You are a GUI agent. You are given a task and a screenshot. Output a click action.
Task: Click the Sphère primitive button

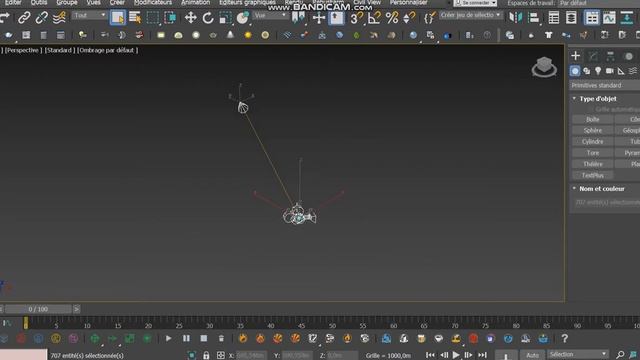[x=593, y=130]
